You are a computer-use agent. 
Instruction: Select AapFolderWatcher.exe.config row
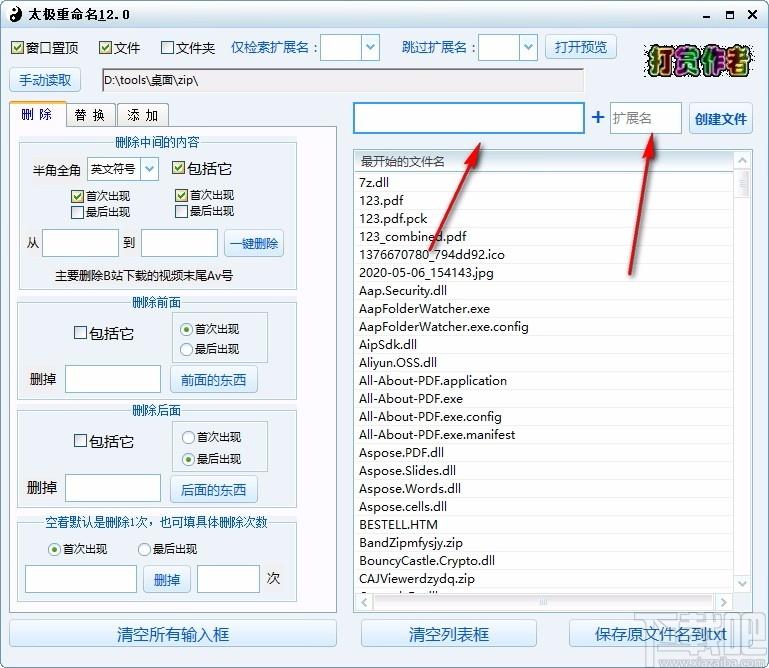[x=544, y=326]
